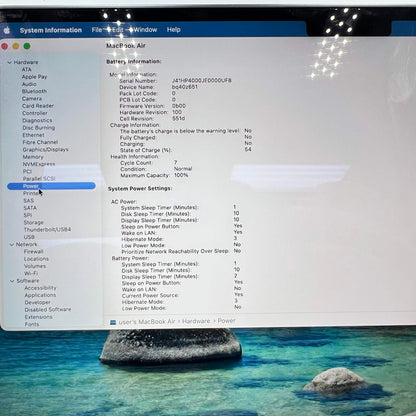Select Accessibility under Software
Screen dimensions: 416x416
(x=41, y=288)
